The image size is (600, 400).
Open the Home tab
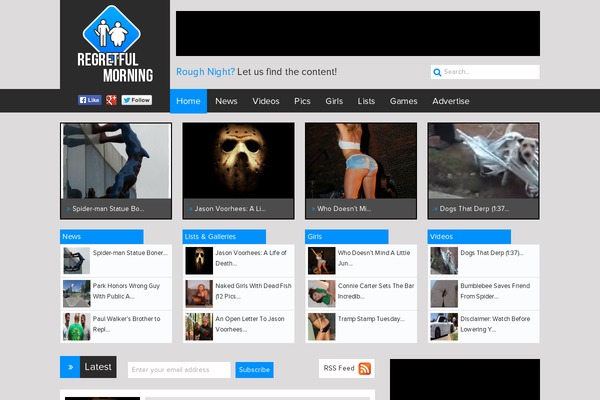tap(188, 101)
